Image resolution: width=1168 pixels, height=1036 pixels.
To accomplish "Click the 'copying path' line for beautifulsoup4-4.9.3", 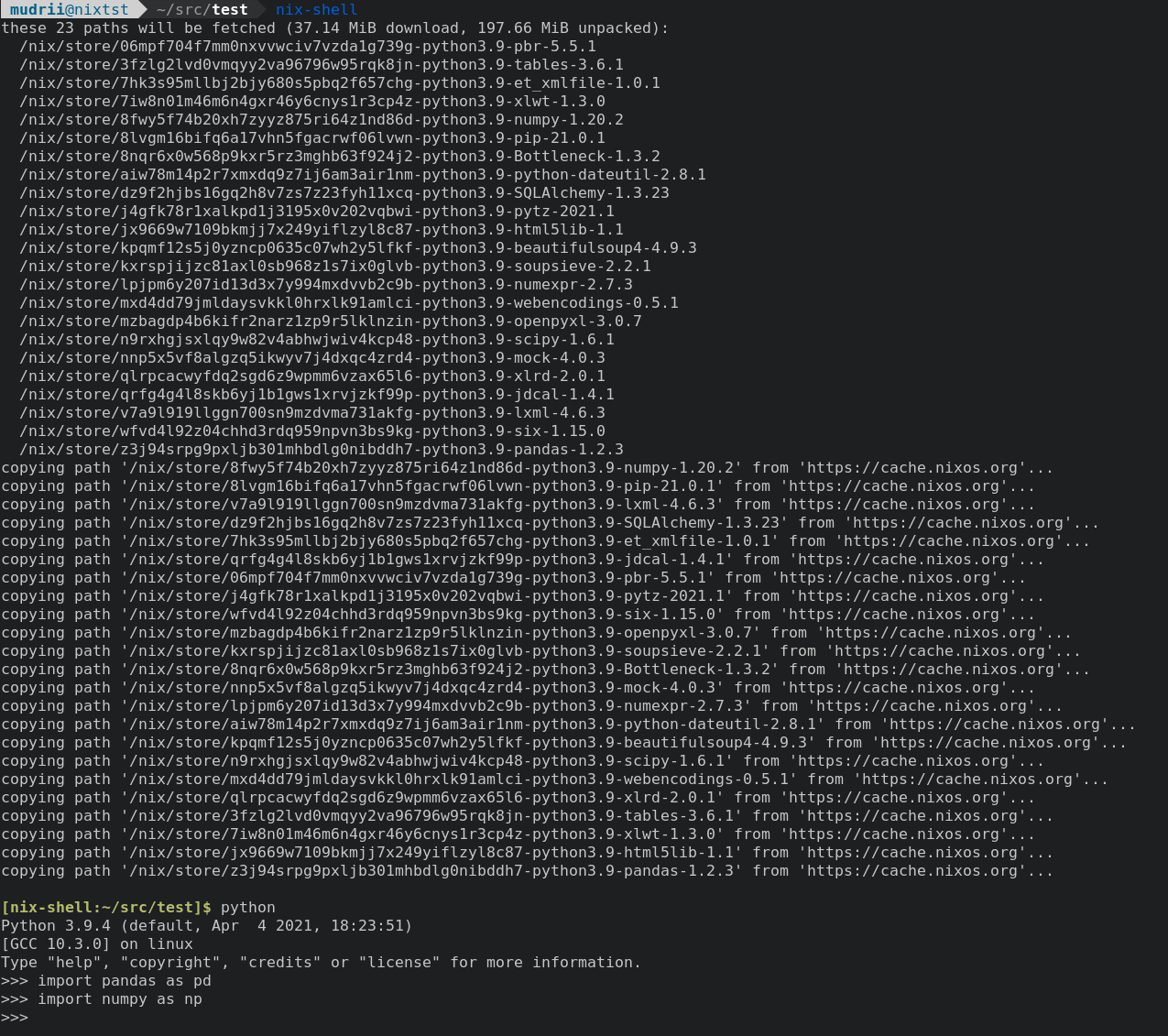I will (x=564, y=742).
